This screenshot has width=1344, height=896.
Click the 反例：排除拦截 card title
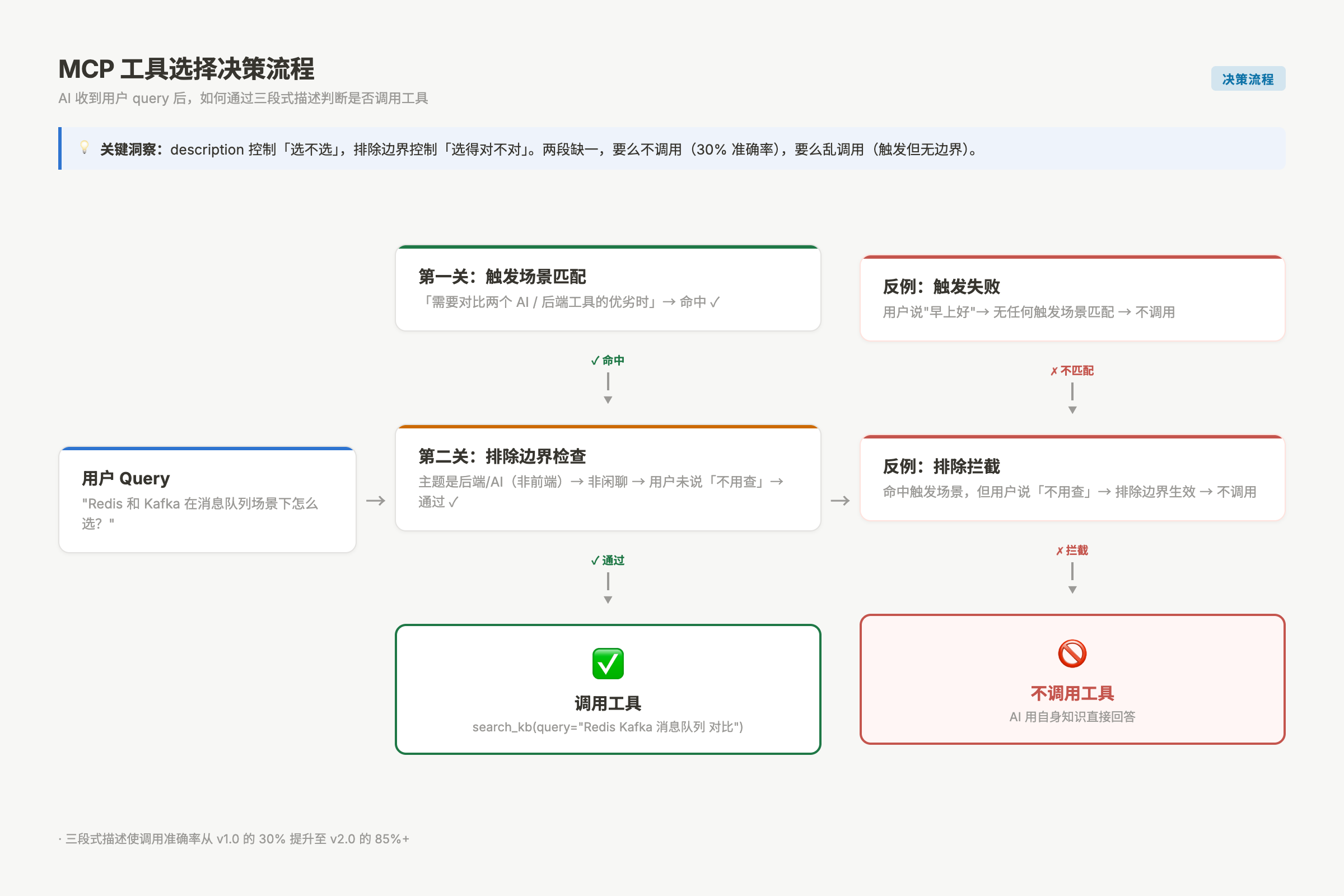[941, 466]
